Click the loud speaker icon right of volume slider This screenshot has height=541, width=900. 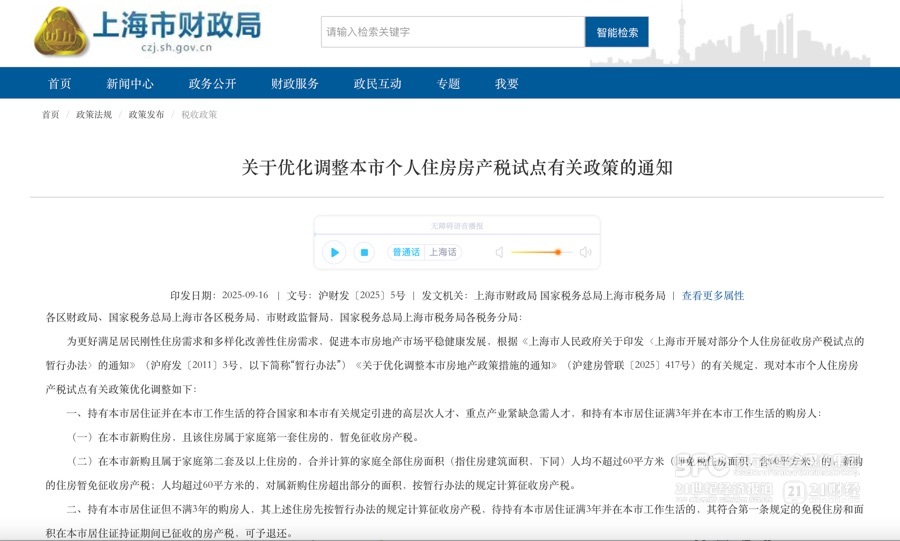(x=585, y=252)
